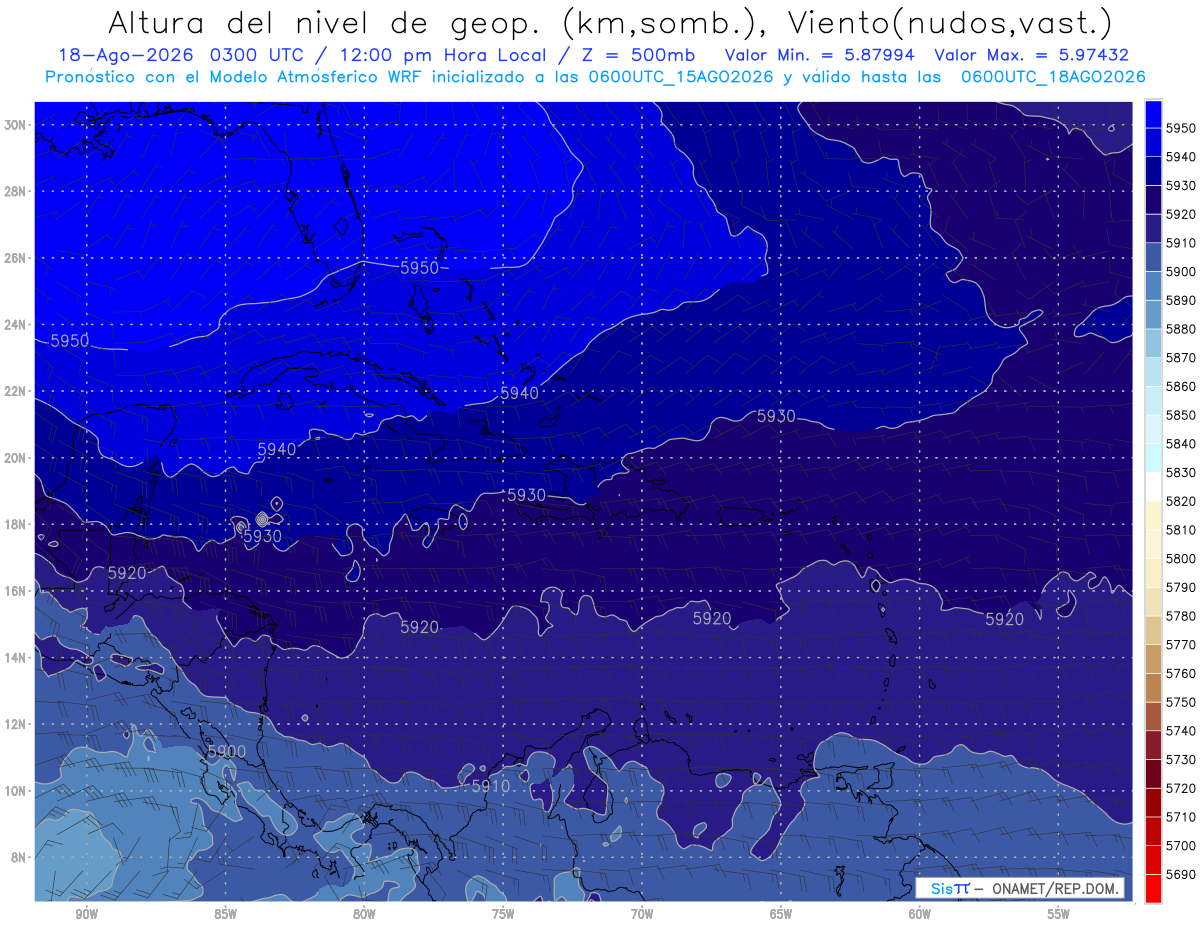The width and height of the screenshot is (1200, 927).
Task: Click the '22N' latitude axis label
Action: (x=17, y=391)
